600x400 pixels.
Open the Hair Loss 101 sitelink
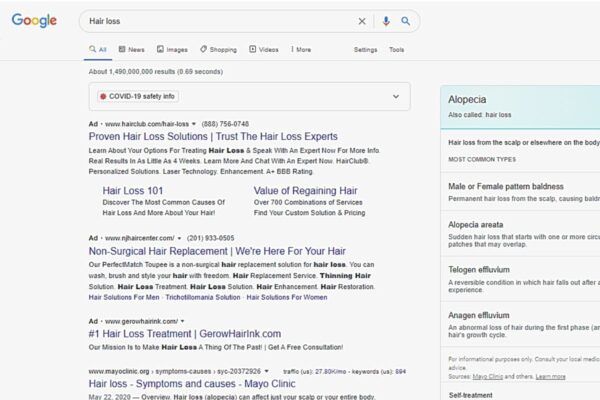(x=133, y=191)
